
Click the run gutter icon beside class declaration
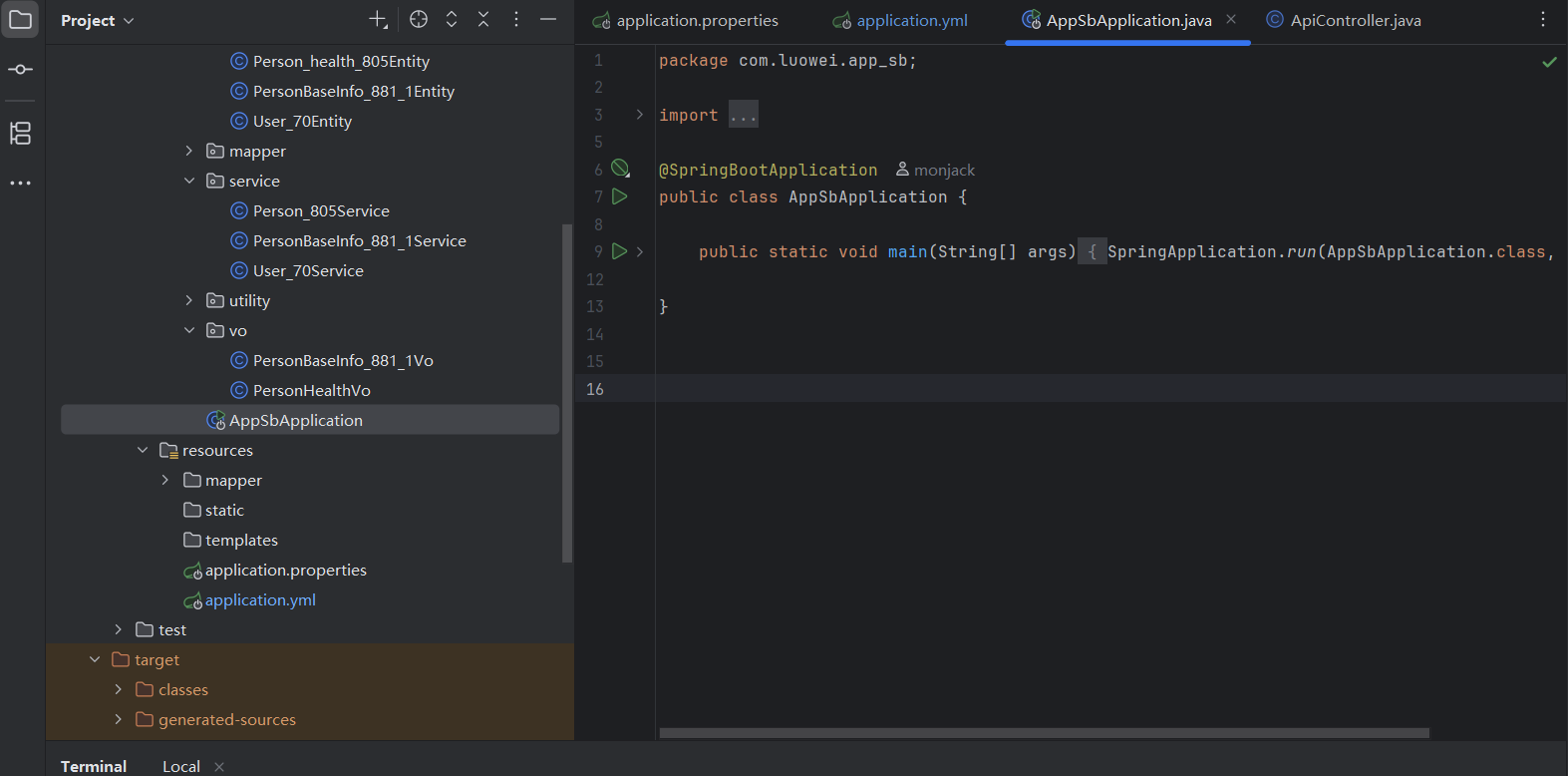[619, 196]
